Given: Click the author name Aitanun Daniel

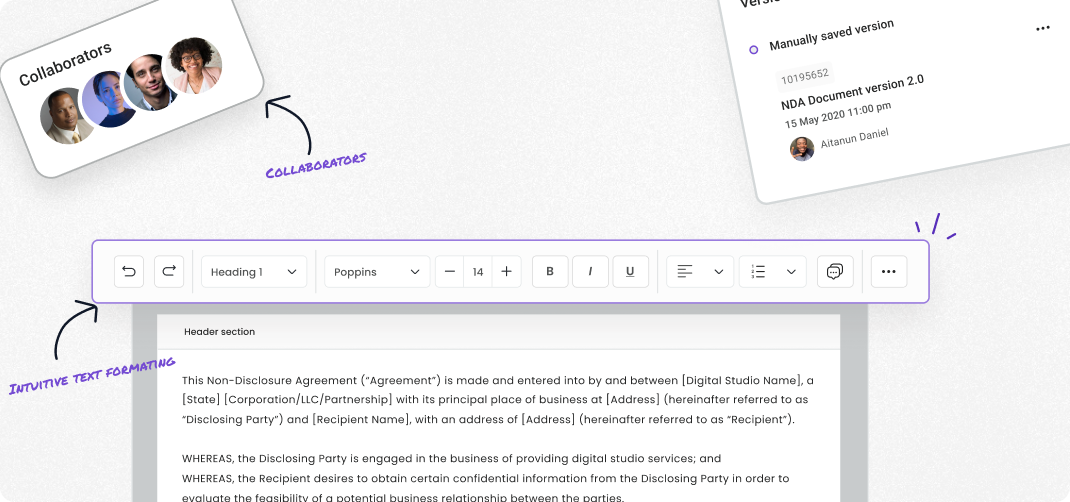Looking at the screenshot, I should click(x=855, y=138).
